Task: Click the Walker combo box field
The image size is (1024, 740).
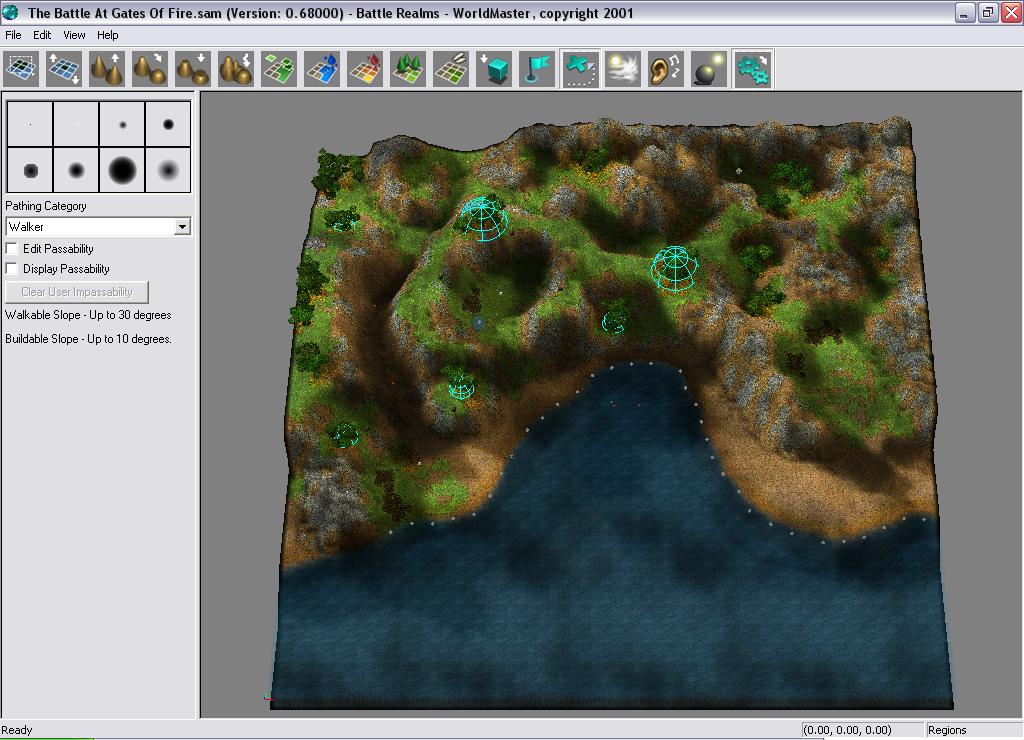Action: click(x=90, y=227)
